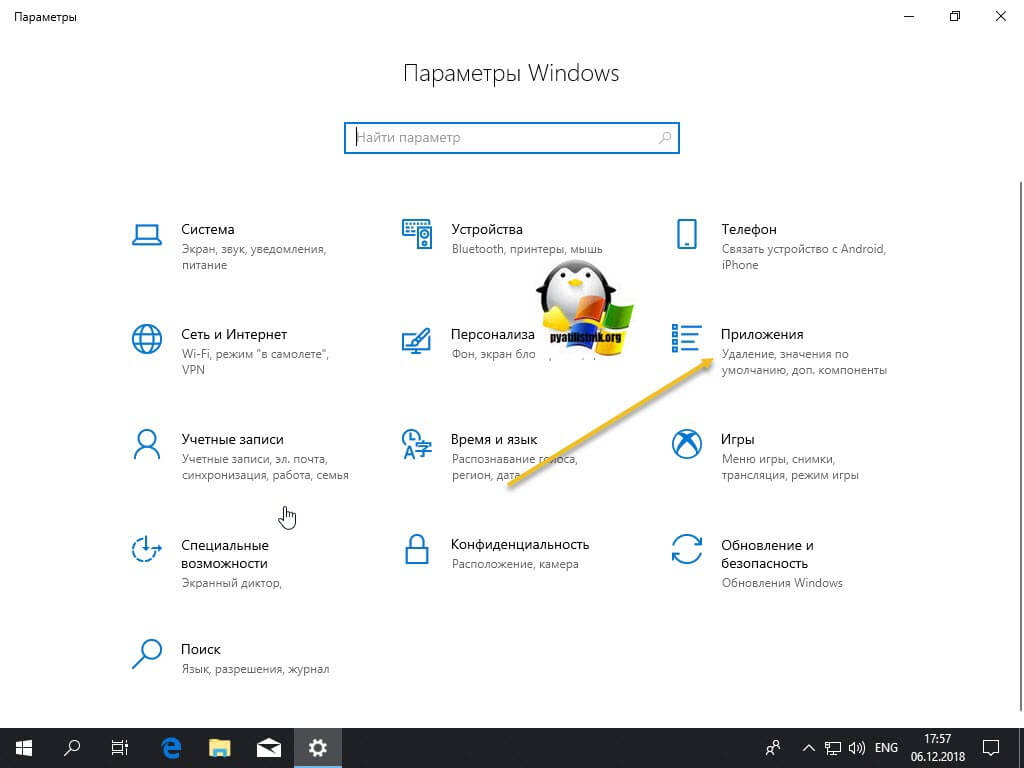Screen dimensions: 1024x768
Task: Click the volume speaker tray icon
Action: click(x=856, y=748)
